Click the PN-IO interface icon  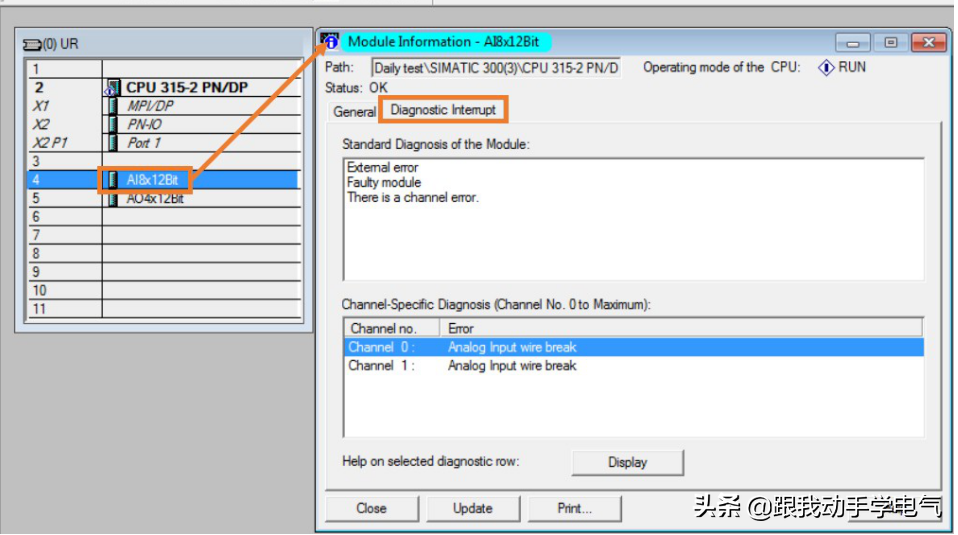coord(113,124)
